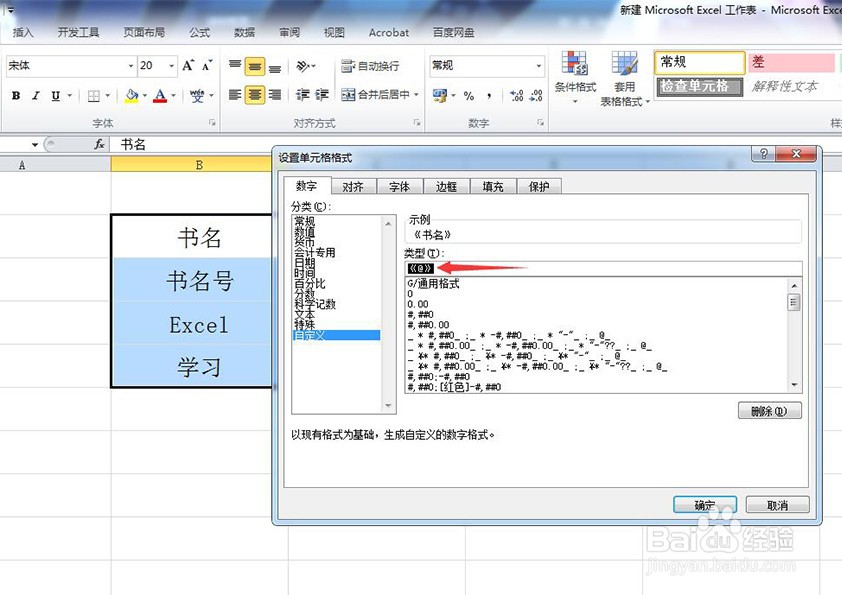Decrease decimal places
The height and width of the screenshot is (595, 842).
[536, 96]
